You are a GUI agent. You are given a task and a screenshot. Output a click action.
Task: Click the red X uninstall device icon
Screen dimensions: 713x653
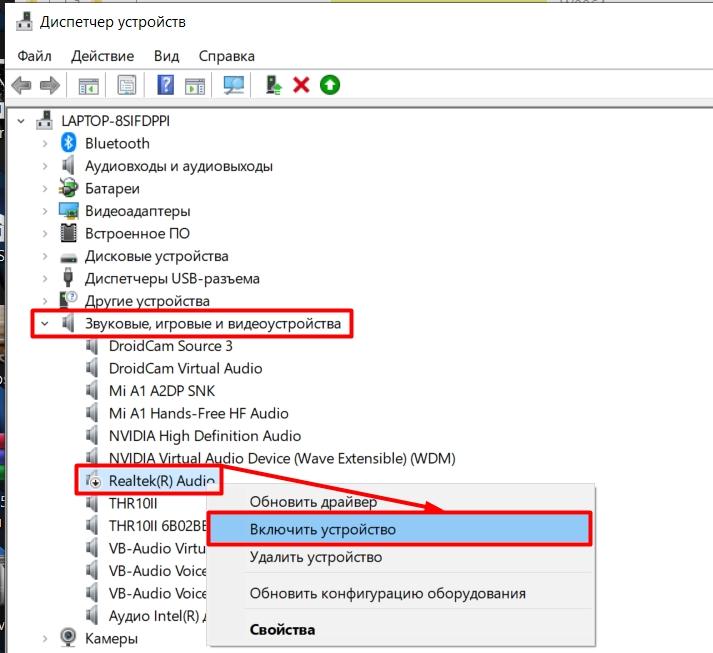click(301, 85)
